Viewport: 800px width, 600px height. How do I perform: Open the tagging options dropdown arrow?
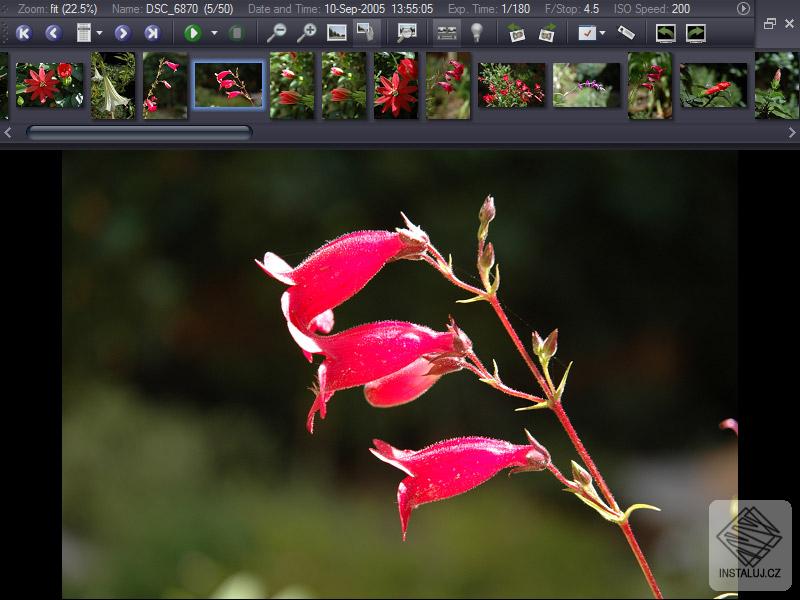tap(604, 33)
